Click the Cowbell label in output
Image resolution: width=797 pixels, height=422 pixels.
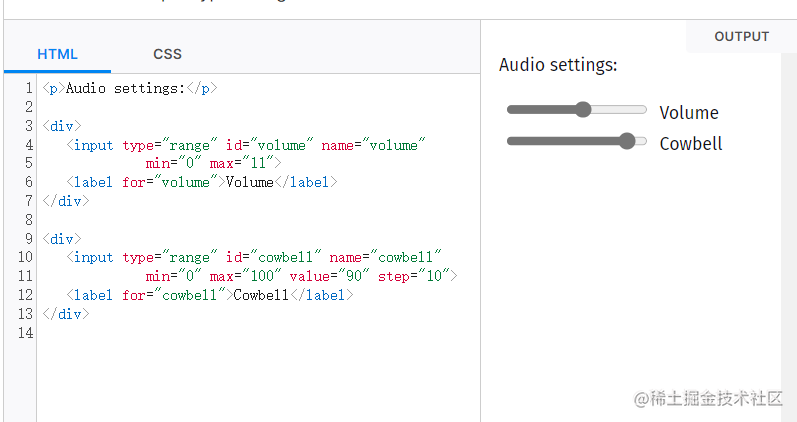pyautogui.click(x=690, y=144)
